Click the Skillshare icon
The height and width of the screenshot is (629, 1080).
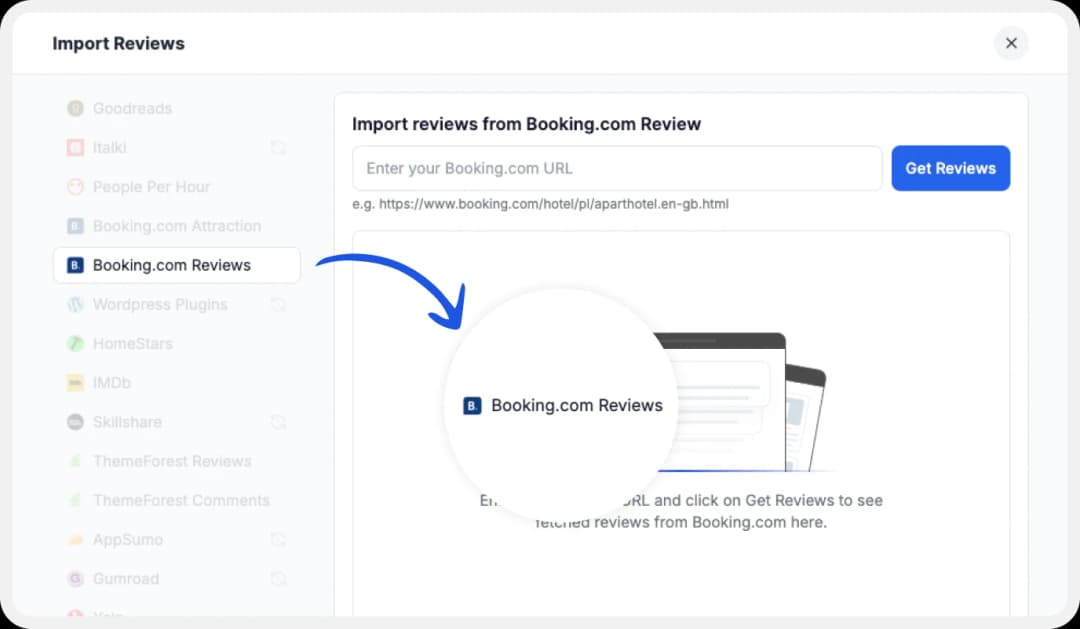point(75,422)
